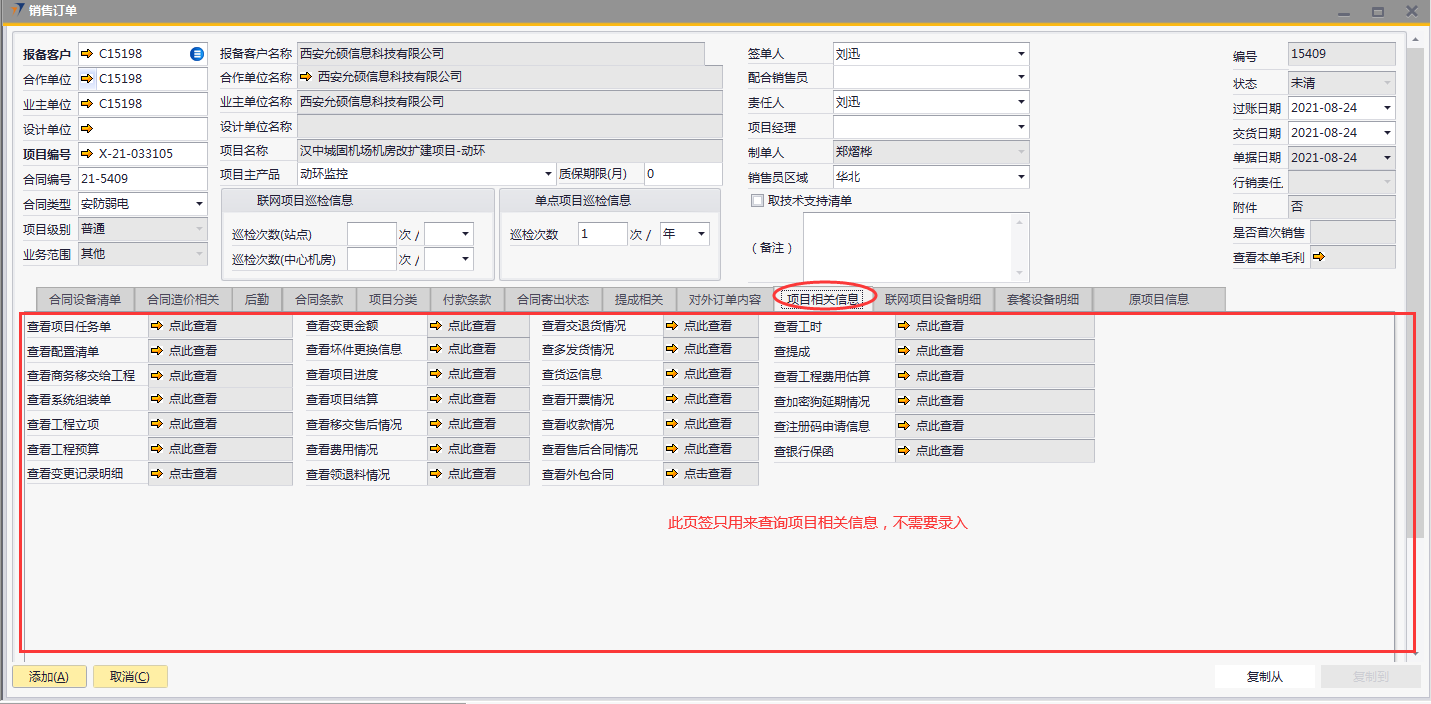
Task: Tick the 取技术支持清单 checkbox
Action: click(x=757, y=200)
